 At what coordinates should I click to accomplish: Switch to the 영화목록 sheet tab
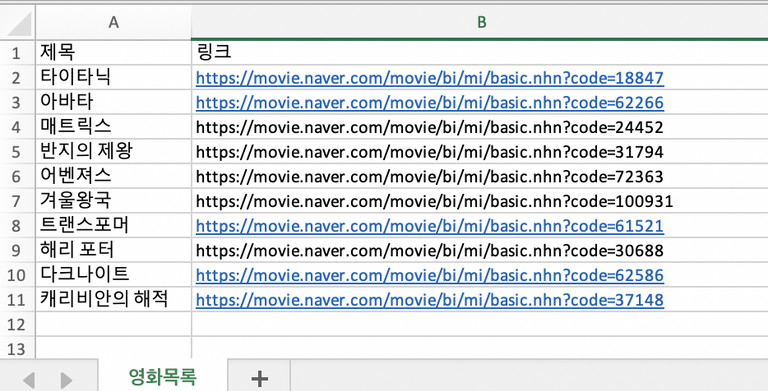[163, 376]
